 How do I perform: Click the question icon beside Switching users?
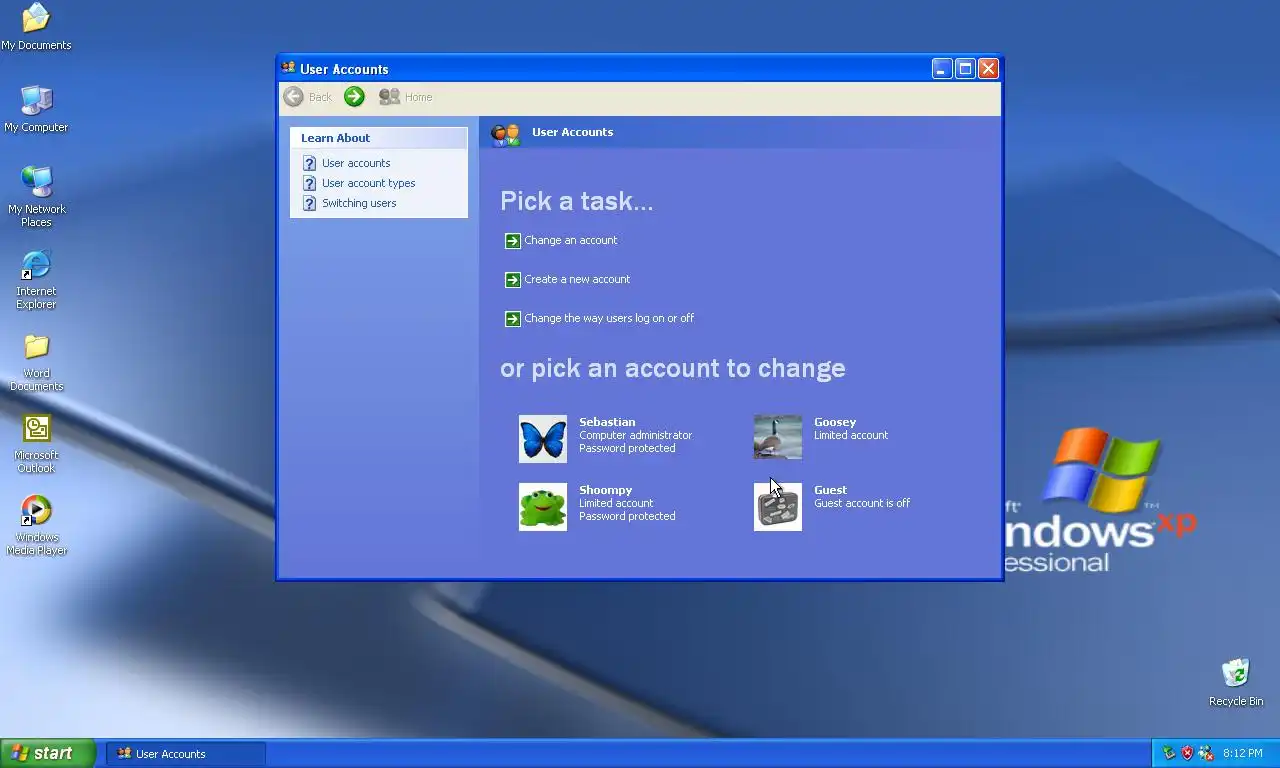click(x=310, y=203)
